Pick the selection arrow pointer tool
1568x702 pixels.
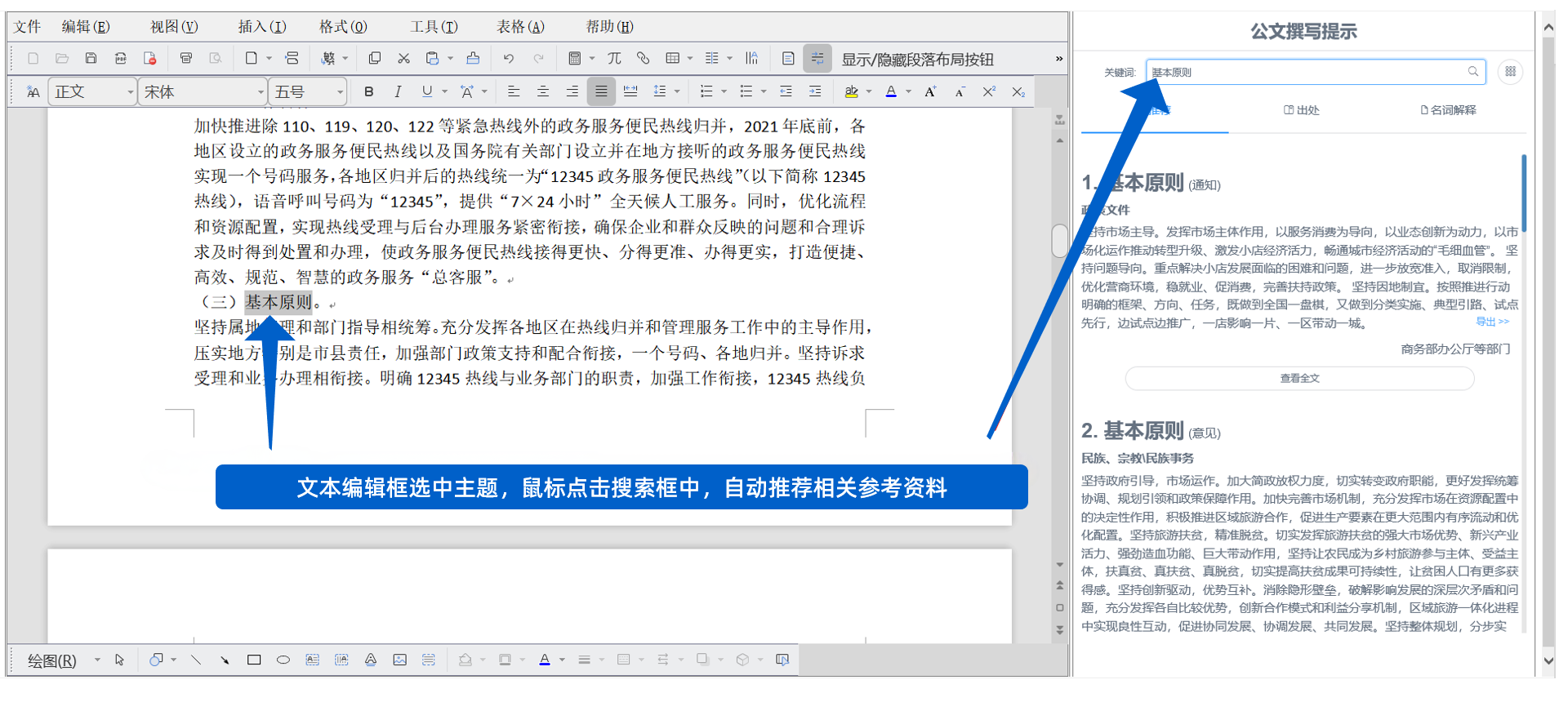coord(120,660)
